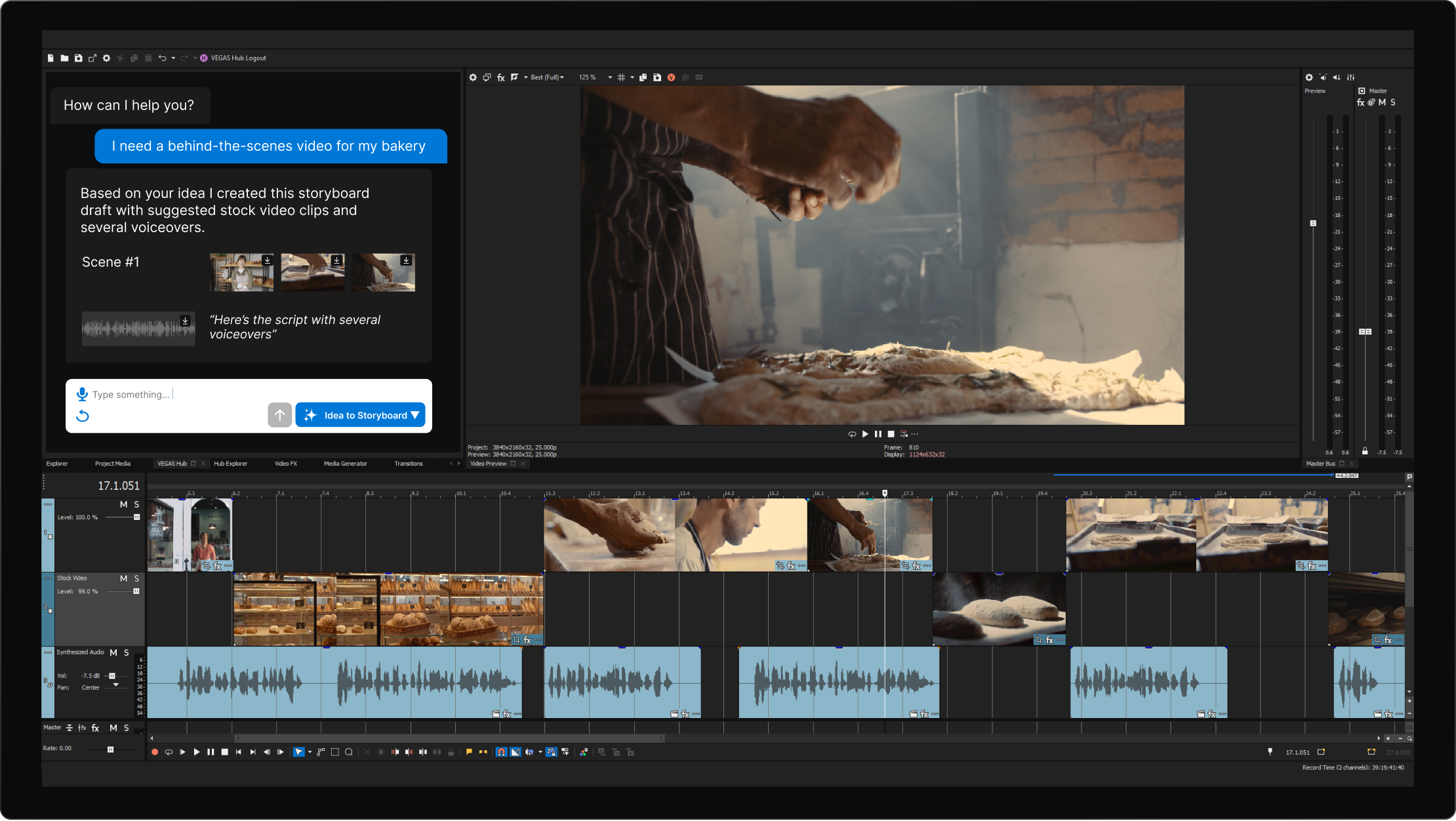Click VEGAS Hub Logout
This screenshot has height=821, width=1456.
pos(239,58)
